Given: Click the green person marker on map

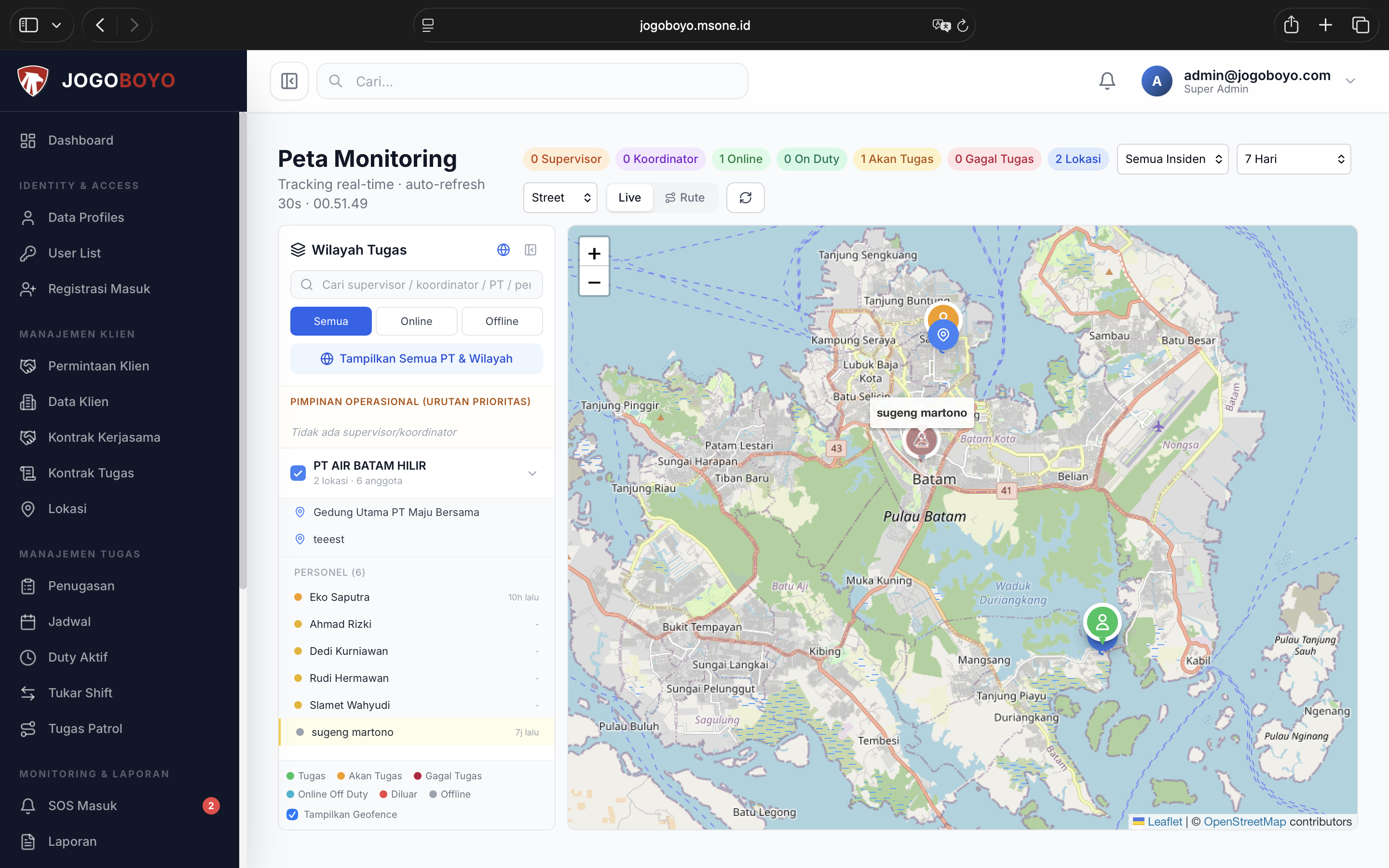Looking at the screenshot, I should (x=1102, y=622).
